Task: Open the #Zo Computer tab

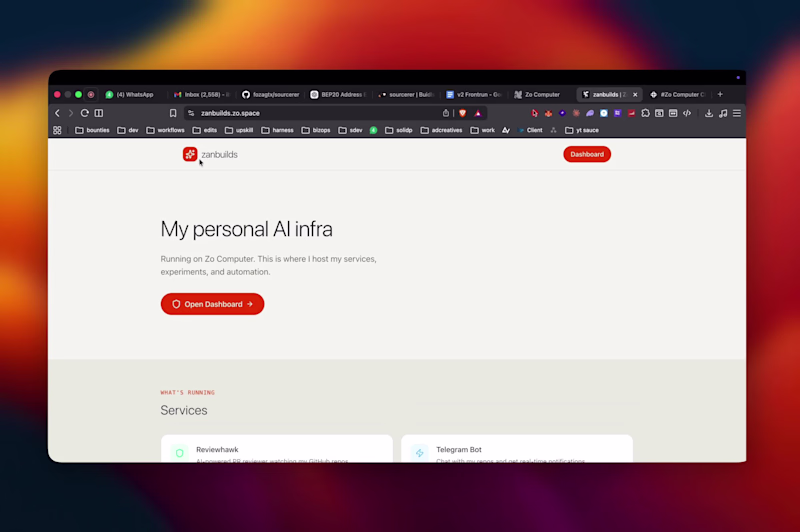Action: [x=678, y=94]
